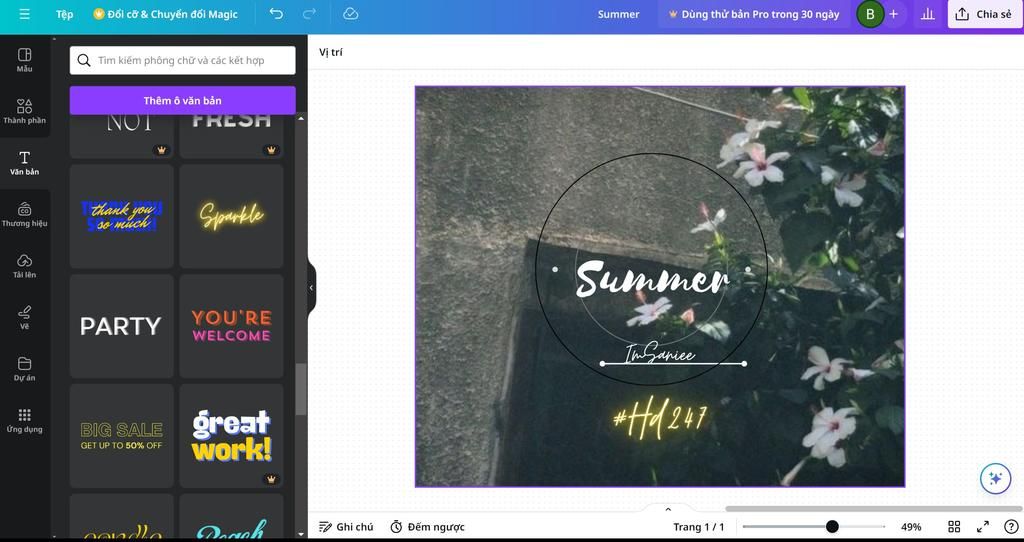Open the B account avatar
The height and width of the screenshot is (542, 1024).
[870, 14]
